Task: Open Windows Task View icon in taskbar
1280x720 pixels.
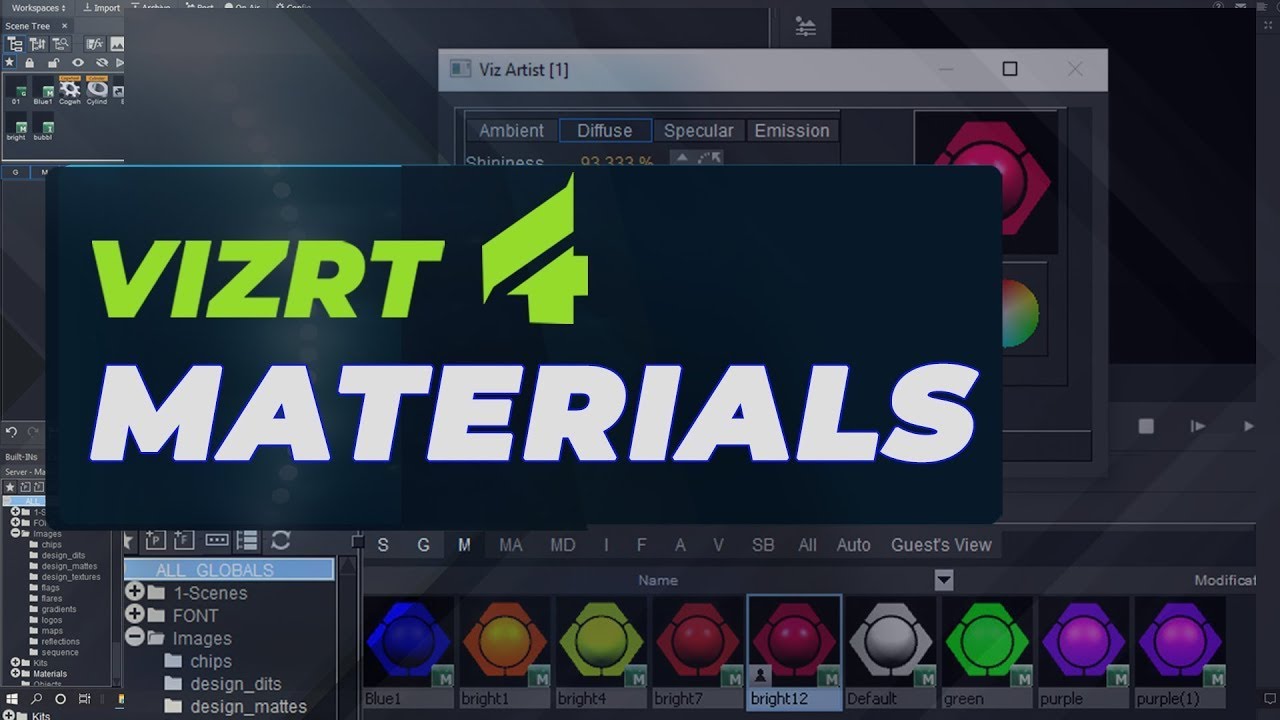Action: point(85,699)
